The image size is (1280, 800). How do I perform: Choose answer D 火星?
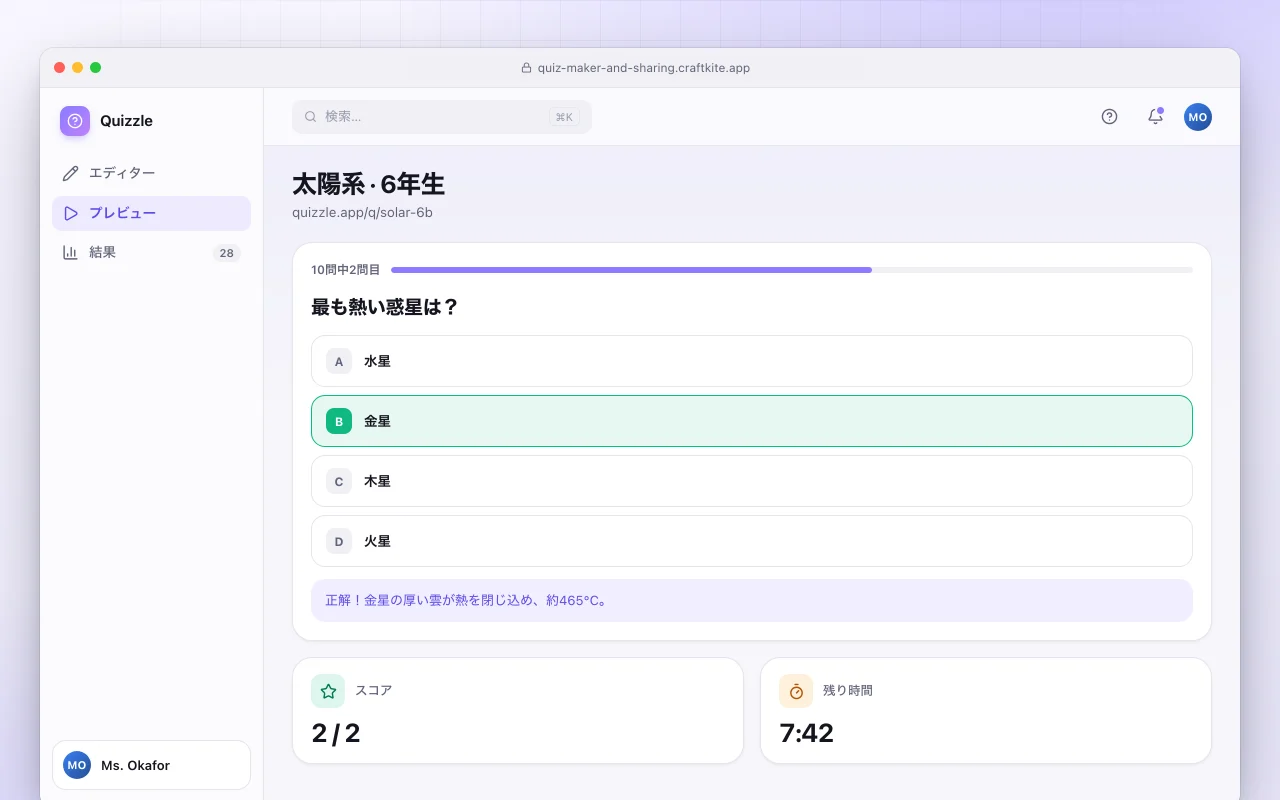pyautogui.click(x=752, y=541)
